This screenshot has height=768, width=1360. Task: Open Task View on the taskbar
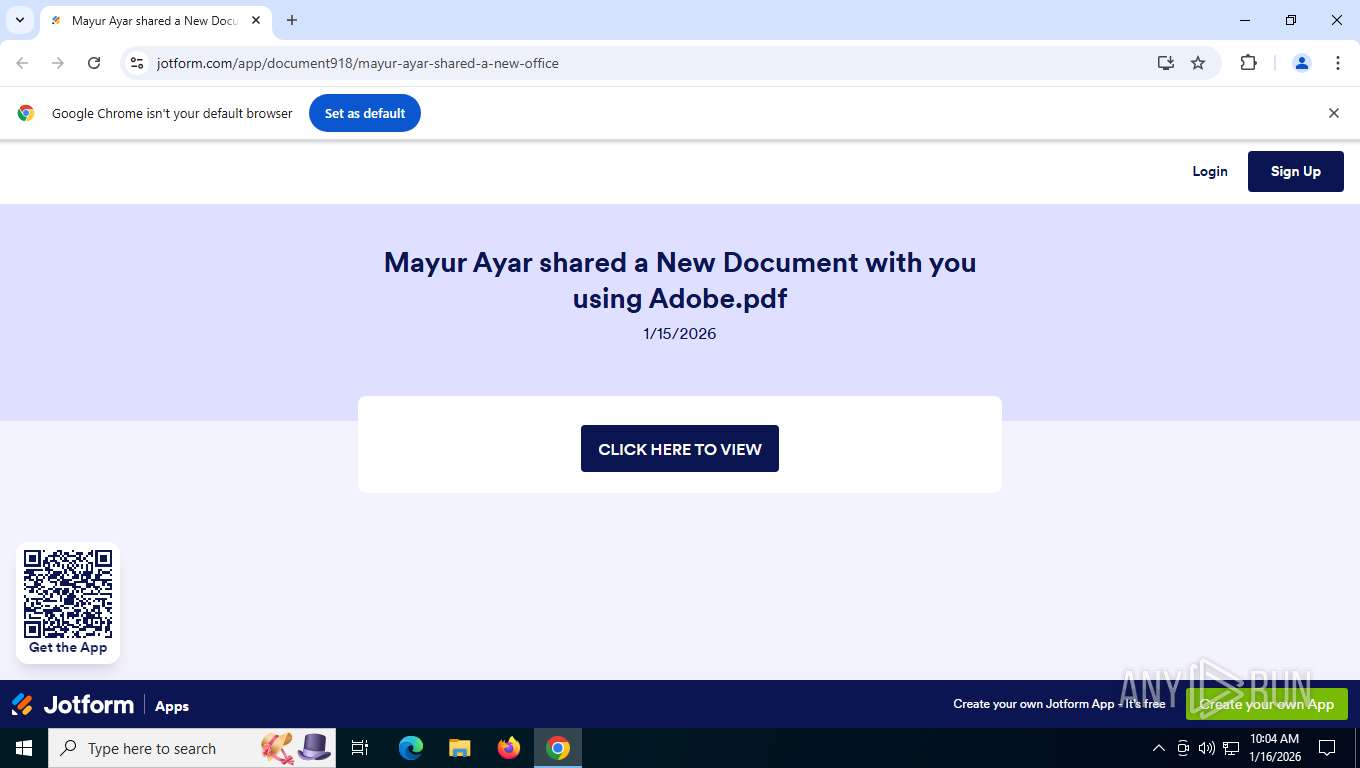[360, 748]
